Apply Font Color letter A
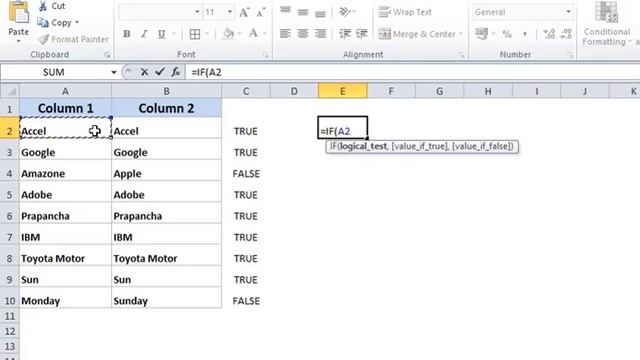 coord(253,33)
